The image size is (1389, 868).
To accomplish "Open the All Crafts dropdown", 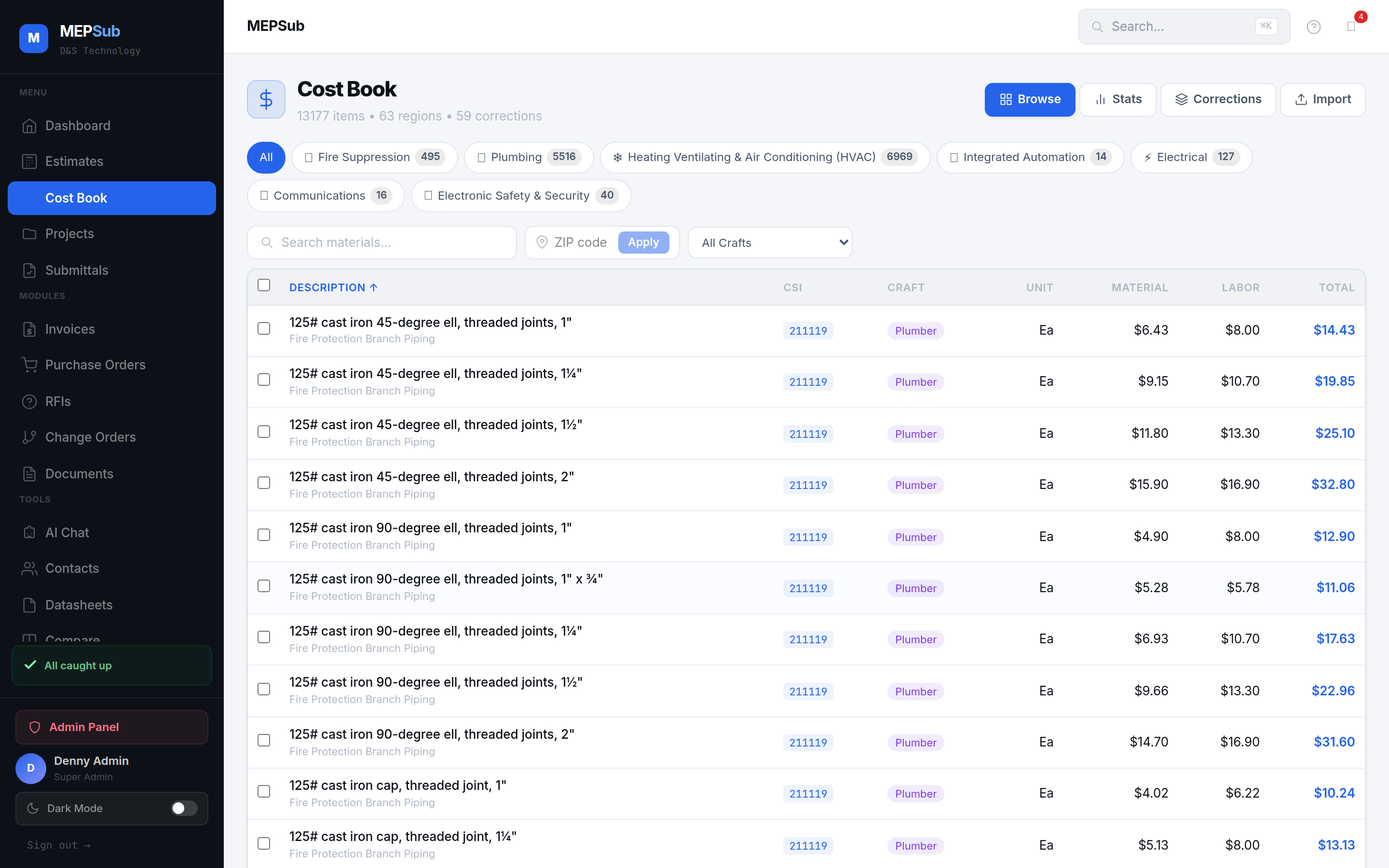I will pos(770,243).
